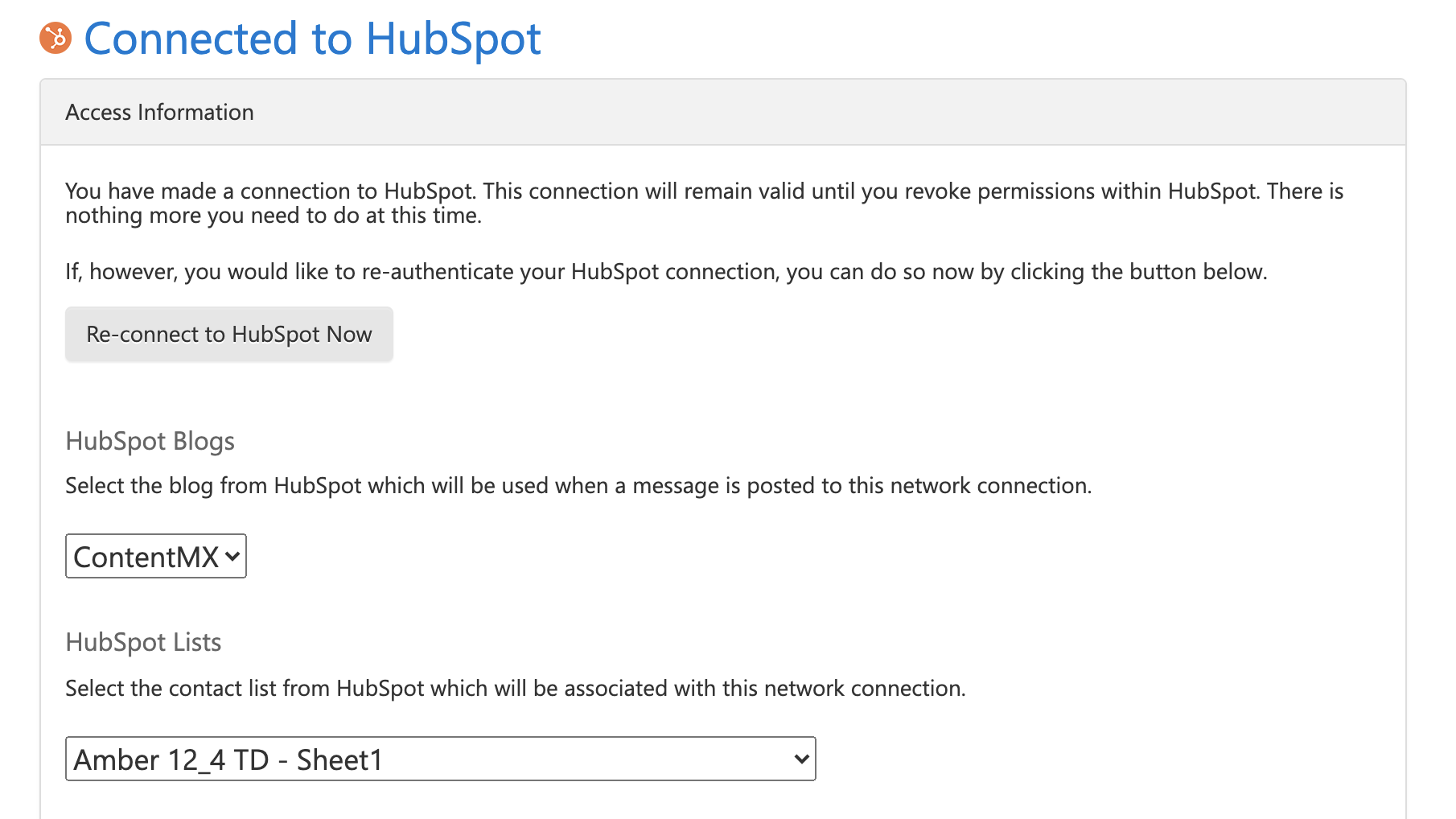
Task: Click the chevron on the contact list selector
Action: tap(800, 759)
